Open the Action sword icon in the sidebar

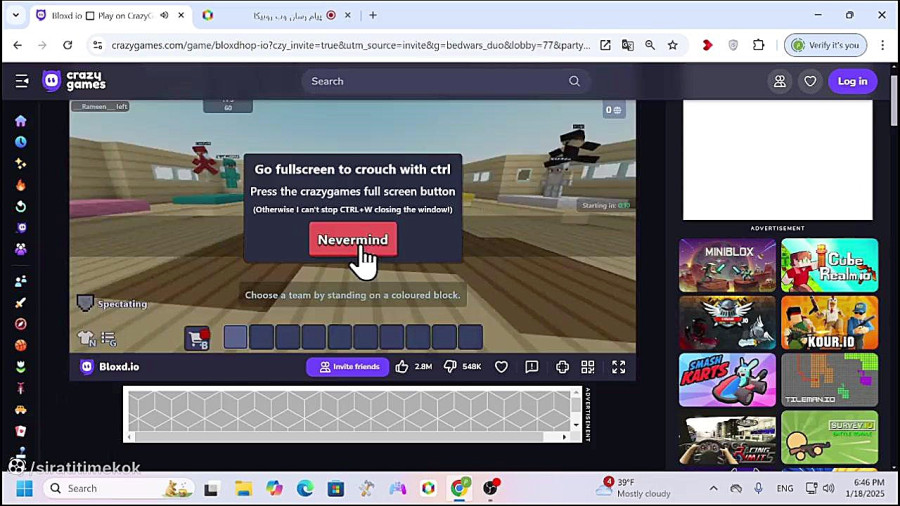[21, 302]
